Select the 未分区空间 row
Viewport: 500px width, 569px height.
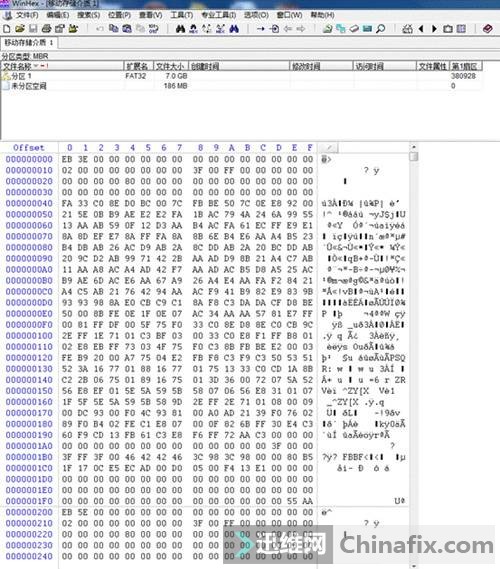(241, 86)
